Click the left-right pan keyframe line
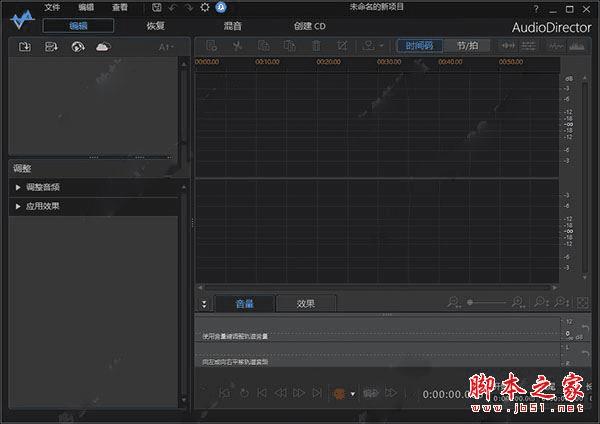 pyautogui.click(x=378, y=355)
